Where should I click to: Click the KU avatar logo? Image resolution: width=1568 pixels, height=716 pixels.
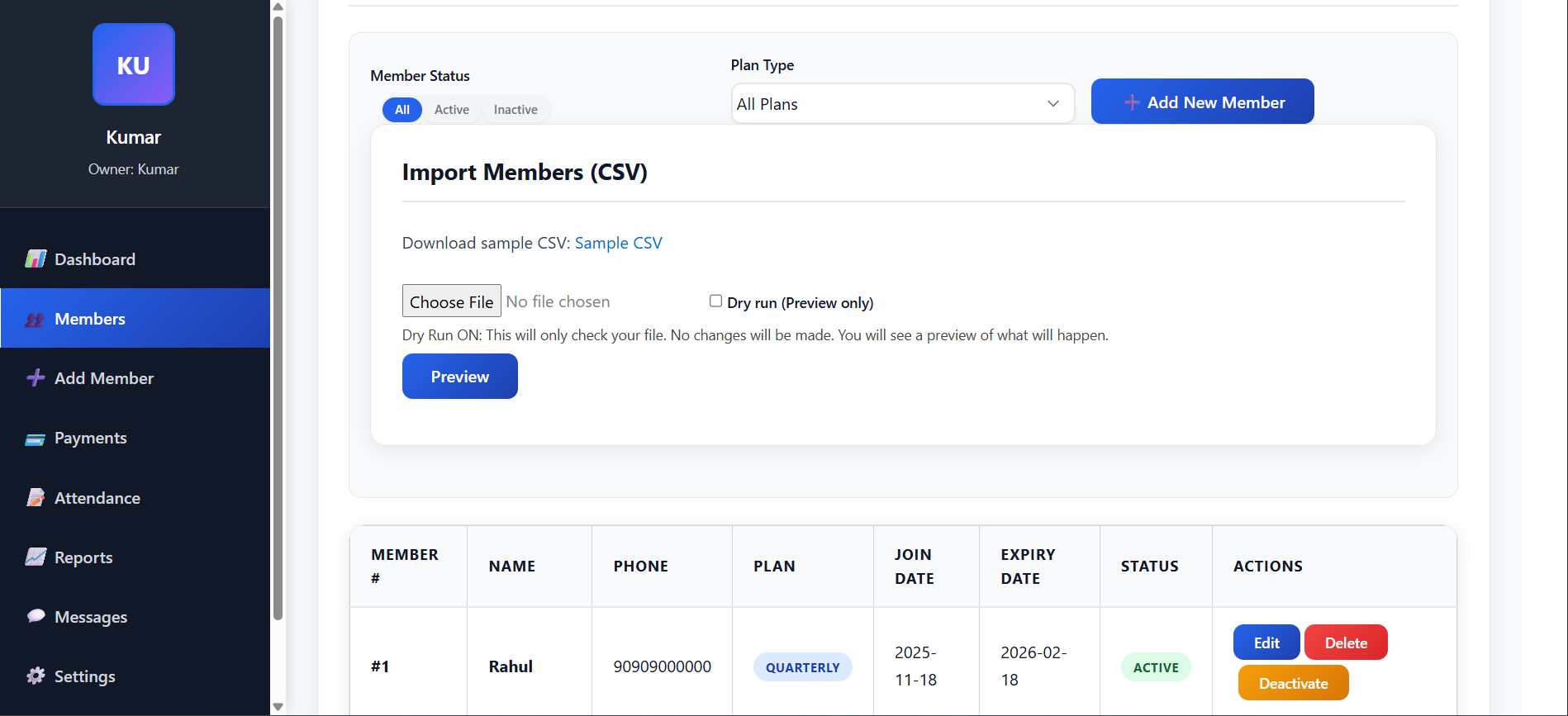(134, 64)
